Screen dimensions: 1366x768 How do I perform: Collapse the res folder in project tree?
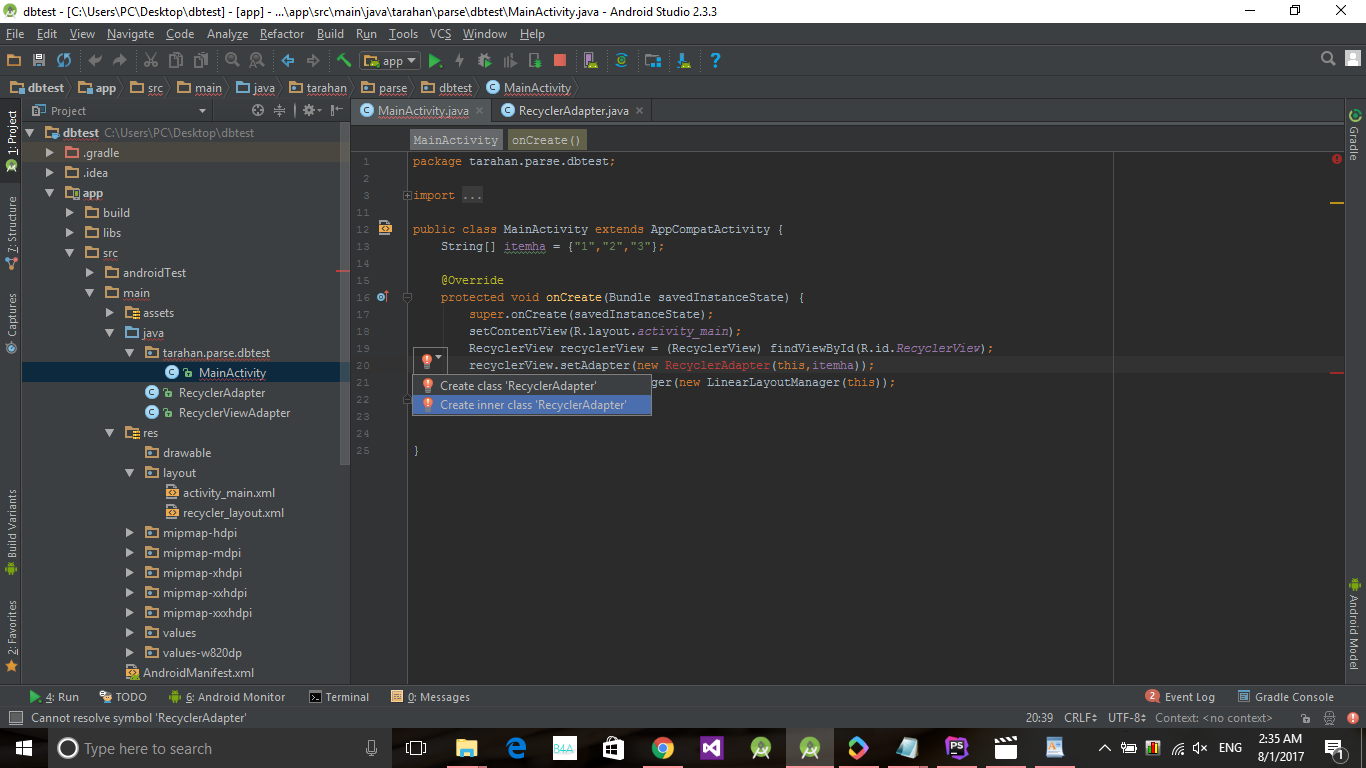(x=110, y=433)
